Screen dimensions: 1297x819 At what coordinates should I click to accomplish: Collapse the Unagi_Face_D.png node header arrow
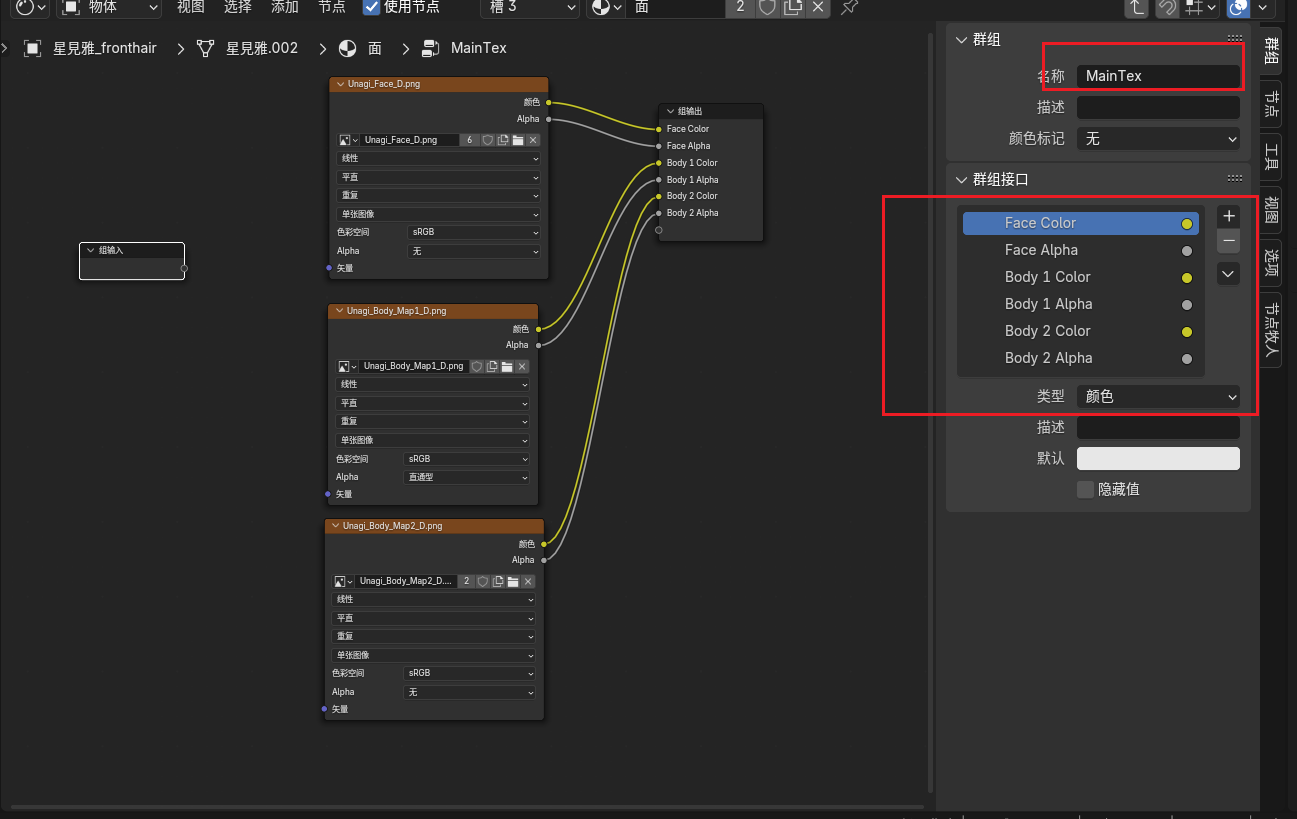(341, 85)
